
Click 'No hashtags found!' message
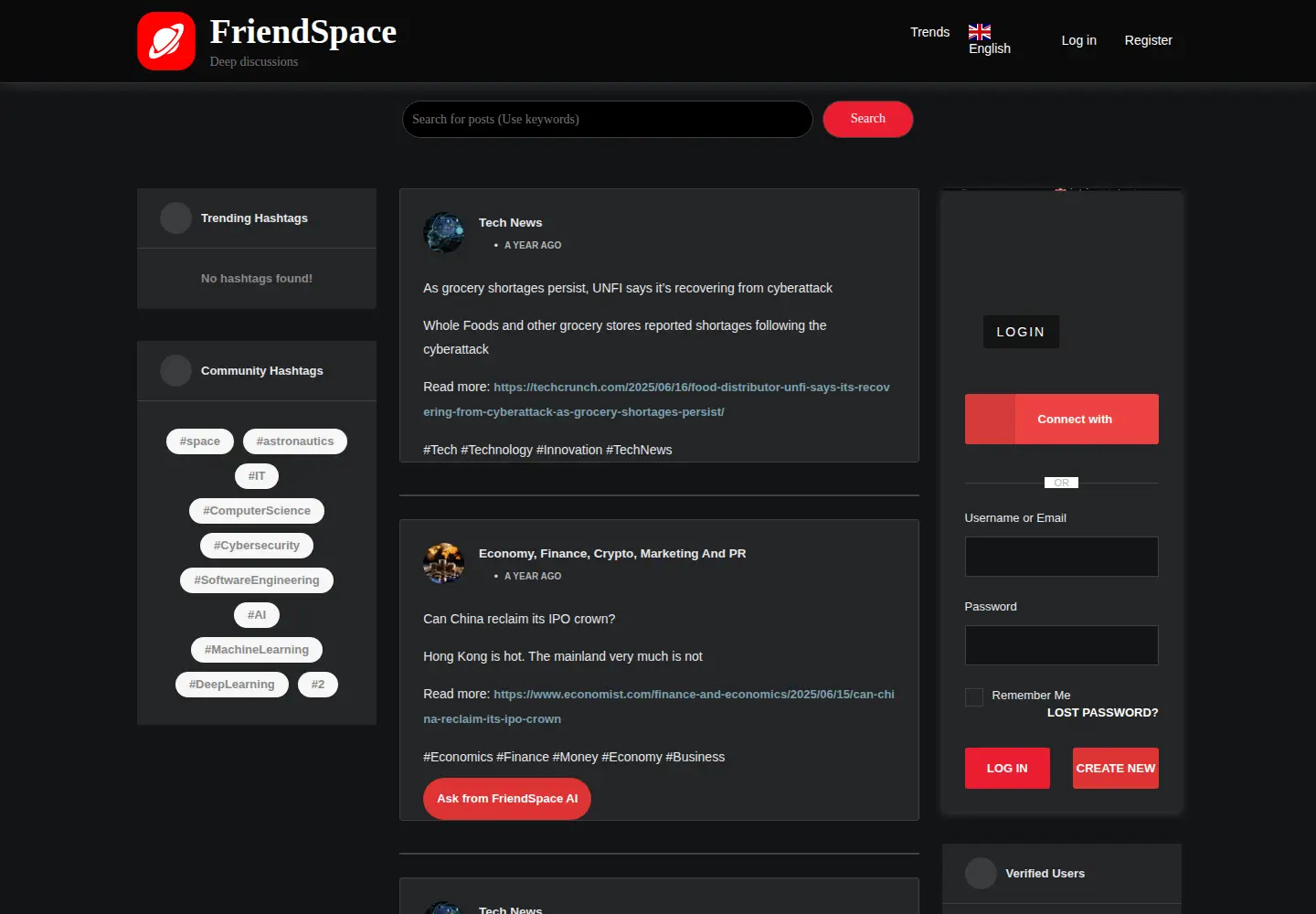coord(257,279)
